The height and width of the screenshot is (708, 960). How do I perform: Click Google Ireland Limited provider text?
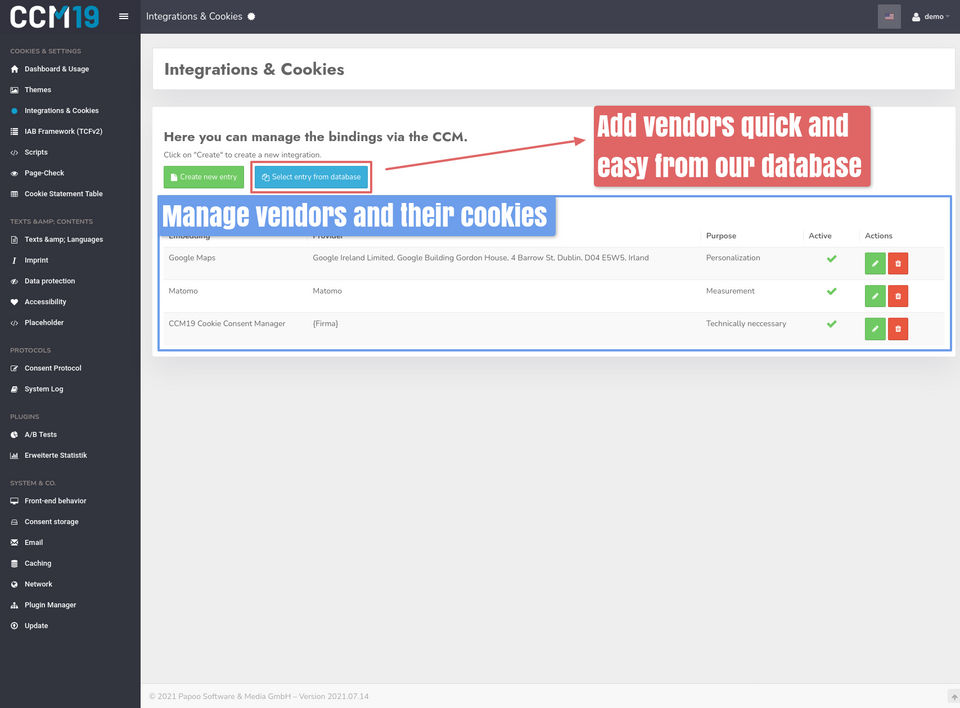click(x=481, y=258)
